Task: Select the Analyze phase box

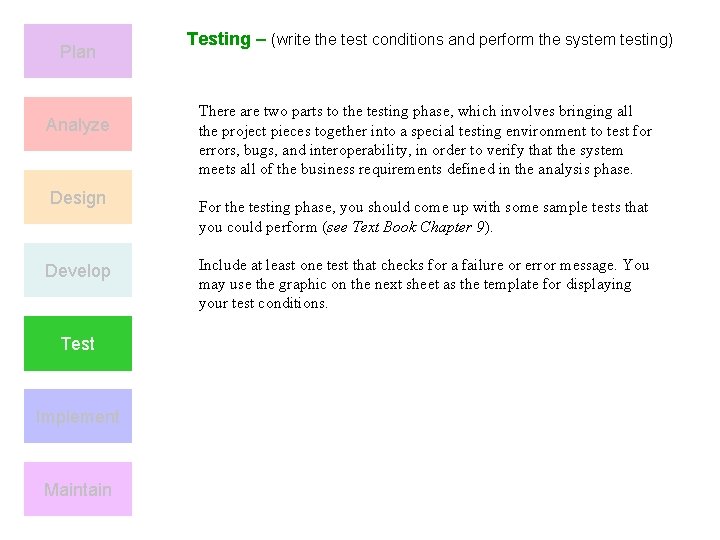Action: click(x=78, y=124)
